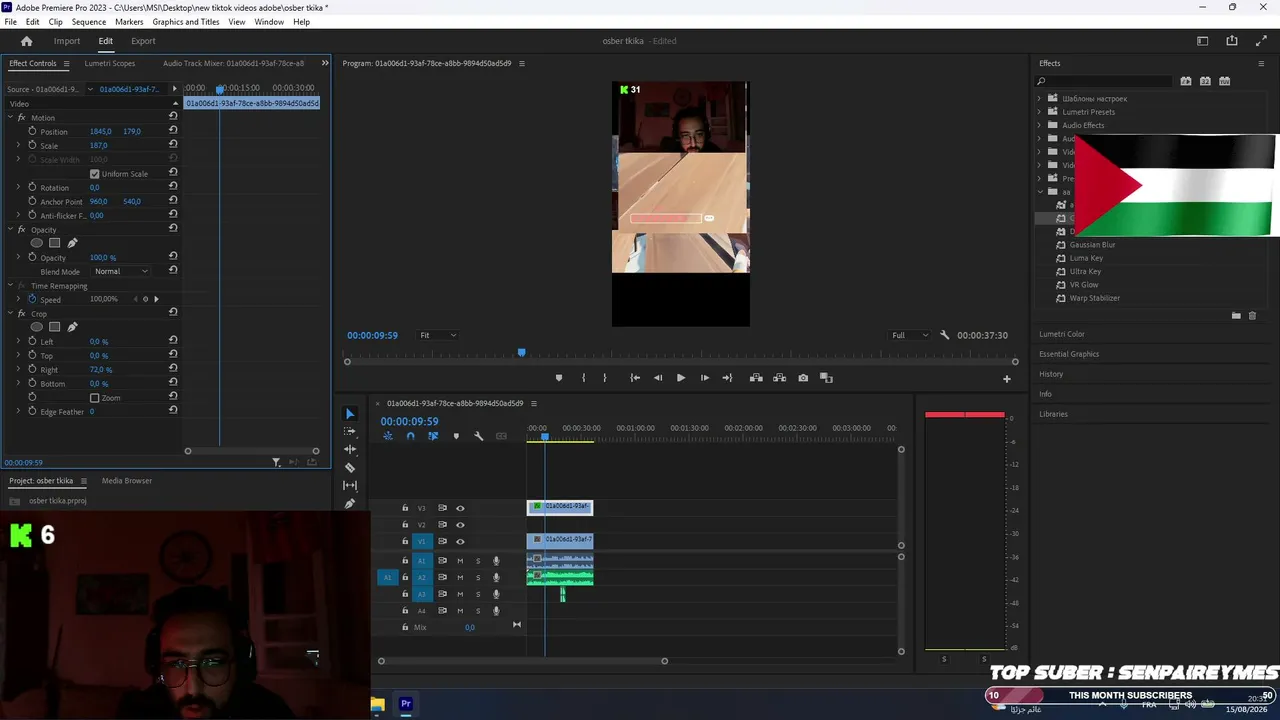The image size is (1280, 720).
Task: Open the Blend Mode dropdown
Action: click(x=121, y=271)
